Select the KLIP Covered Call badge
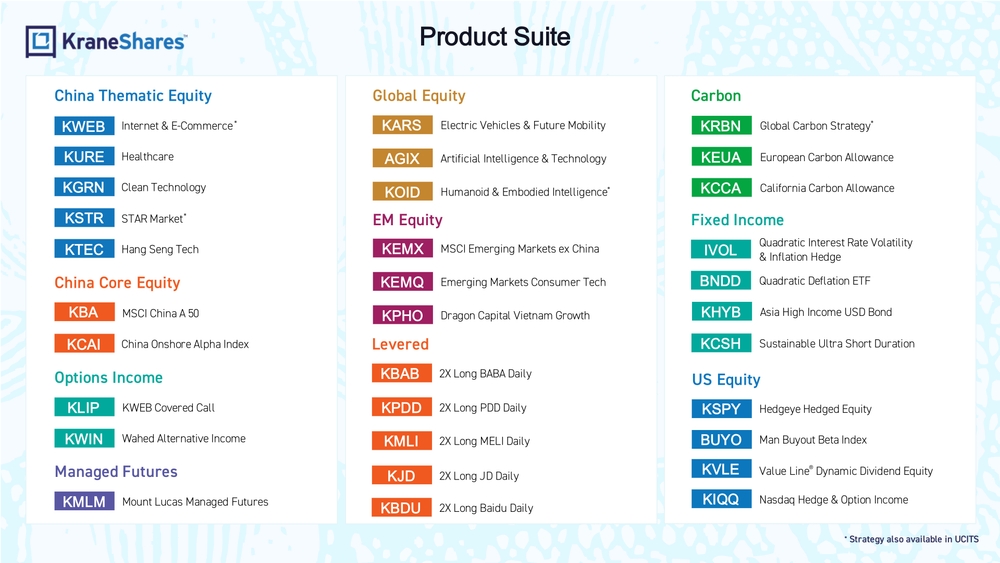 (84, 408)
